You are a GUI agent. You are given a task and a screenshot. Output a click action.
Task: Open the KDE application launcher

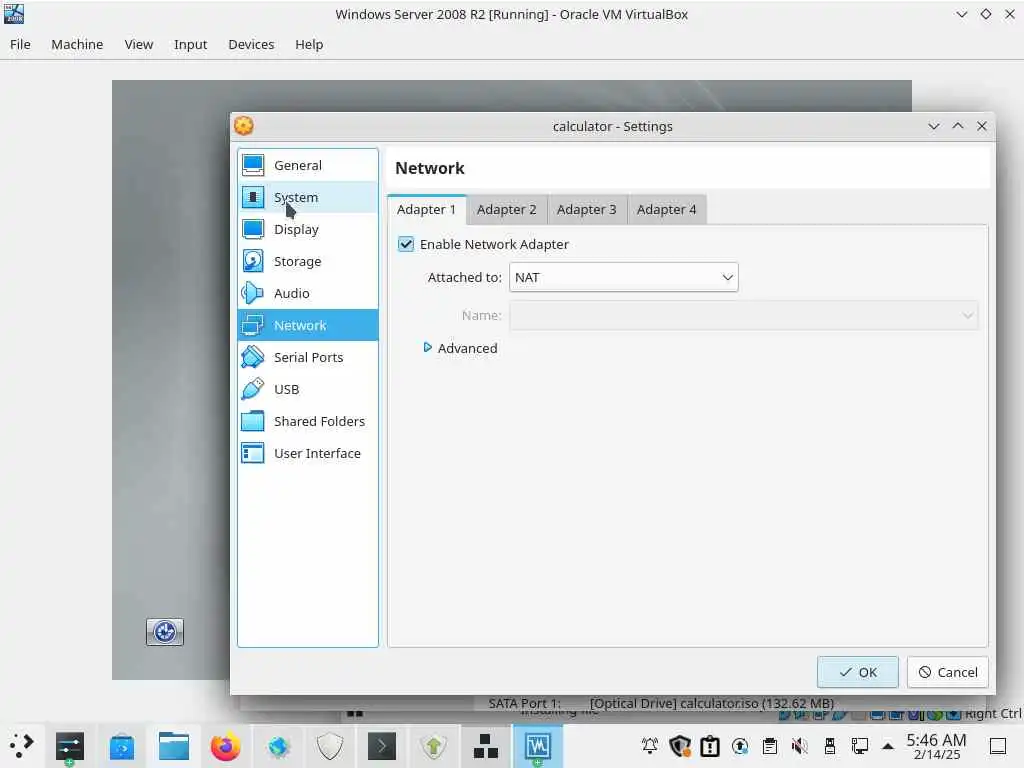pos(22,746)
